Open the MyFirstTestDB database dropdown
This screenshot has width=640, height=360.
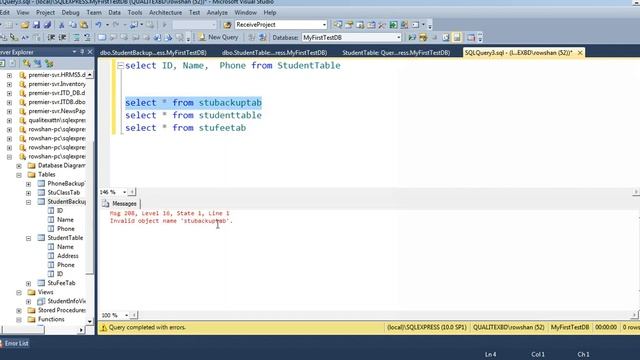click(398, 38)
